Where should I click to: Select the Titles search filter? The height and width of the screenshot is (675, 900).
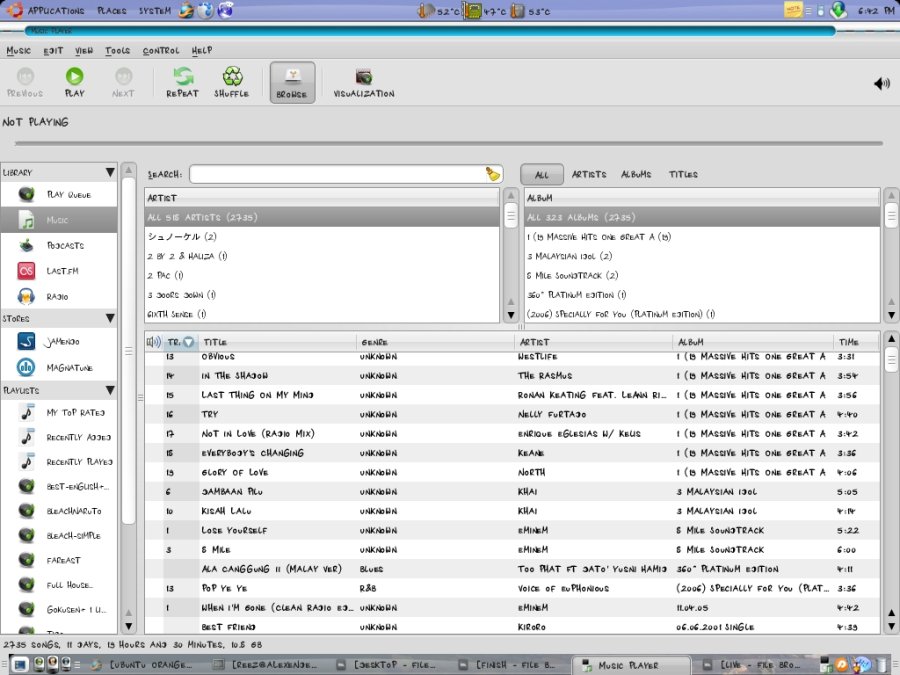pos(683,174)
